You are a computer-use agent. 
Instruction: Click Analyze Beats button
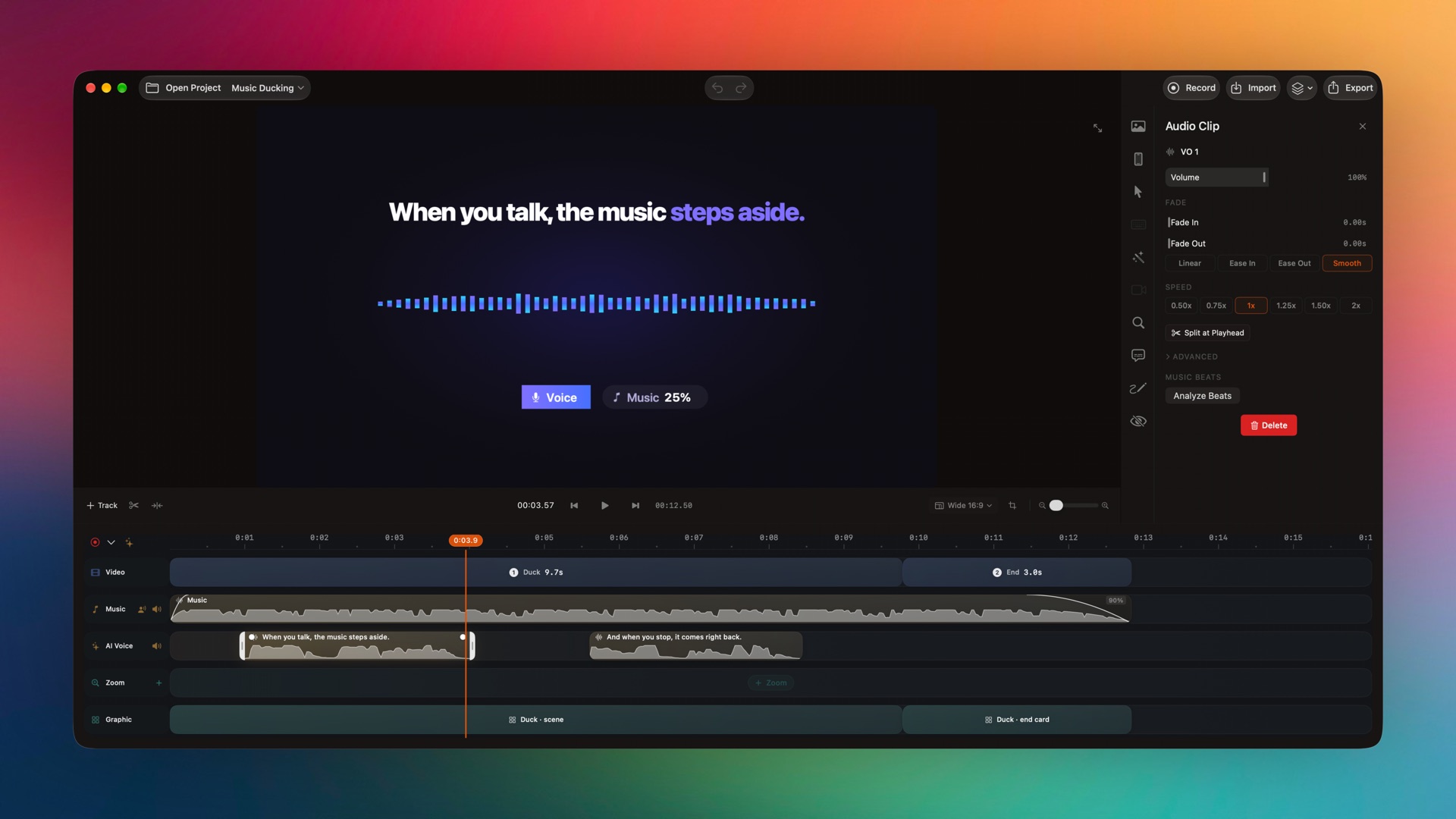pos(1202,396)
